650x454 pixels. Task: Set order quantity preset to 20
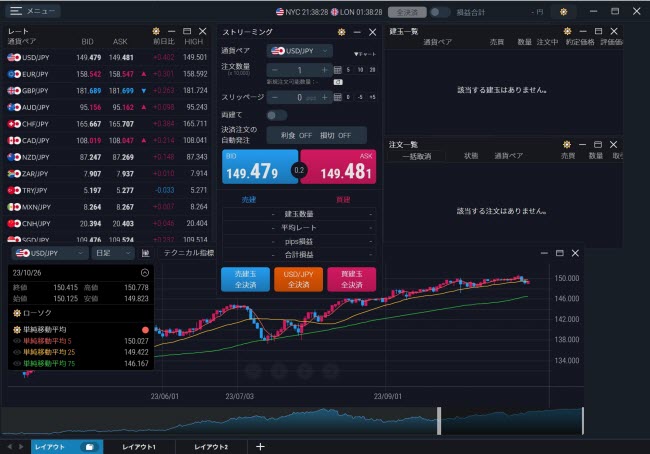[372, 70]
